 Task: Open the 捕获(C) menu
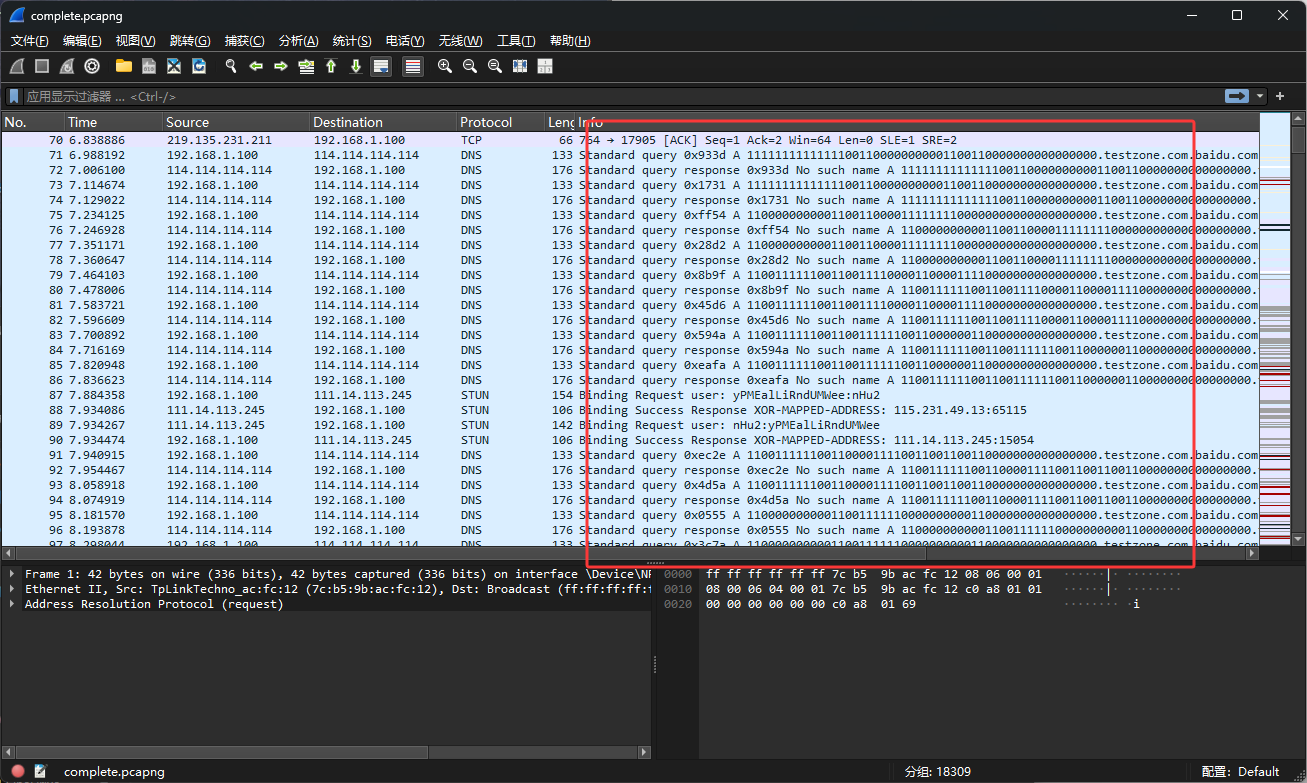[244, 41]
